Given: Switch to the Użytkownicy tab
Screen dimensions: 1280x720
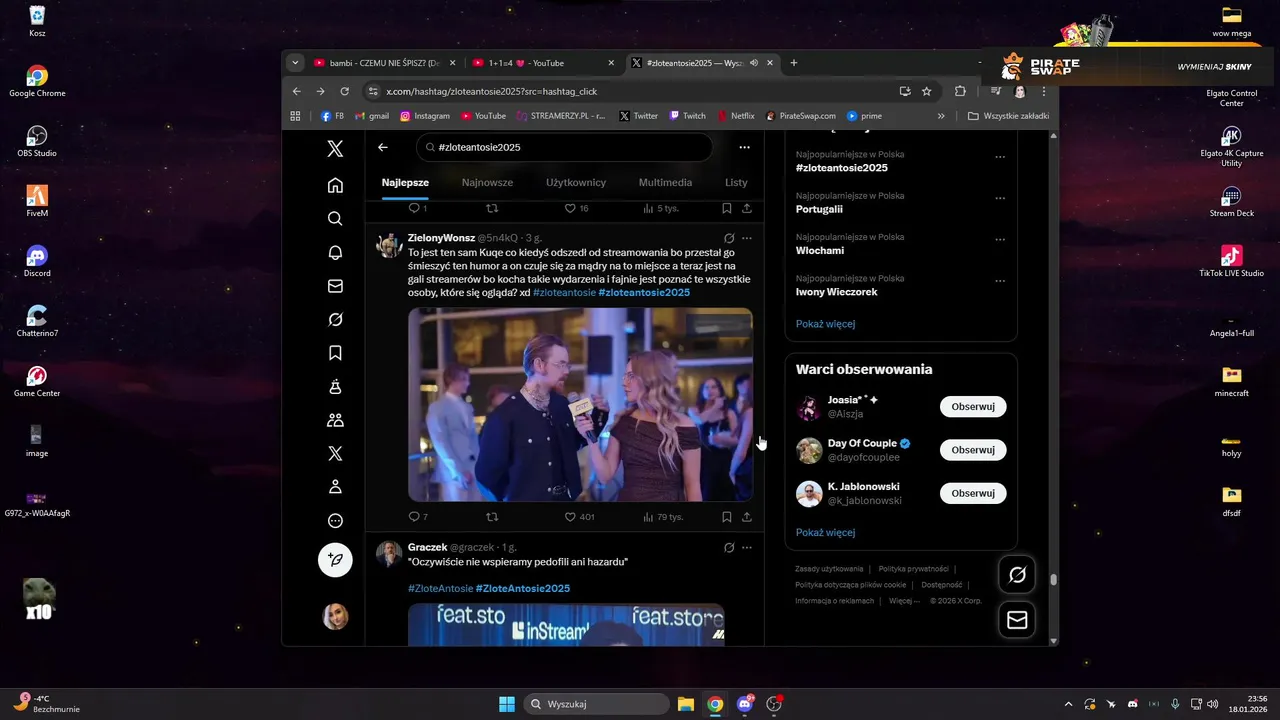Looking at the screenshot, I should (576, 183).
